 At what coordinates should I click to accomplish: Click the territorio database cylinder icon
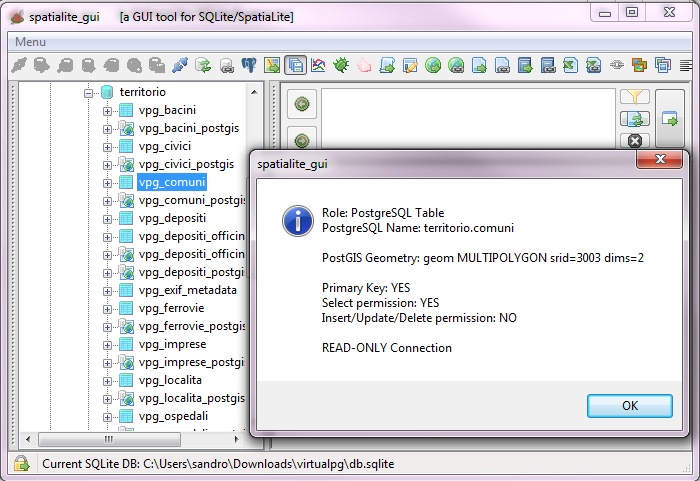(x=107, y=92)
